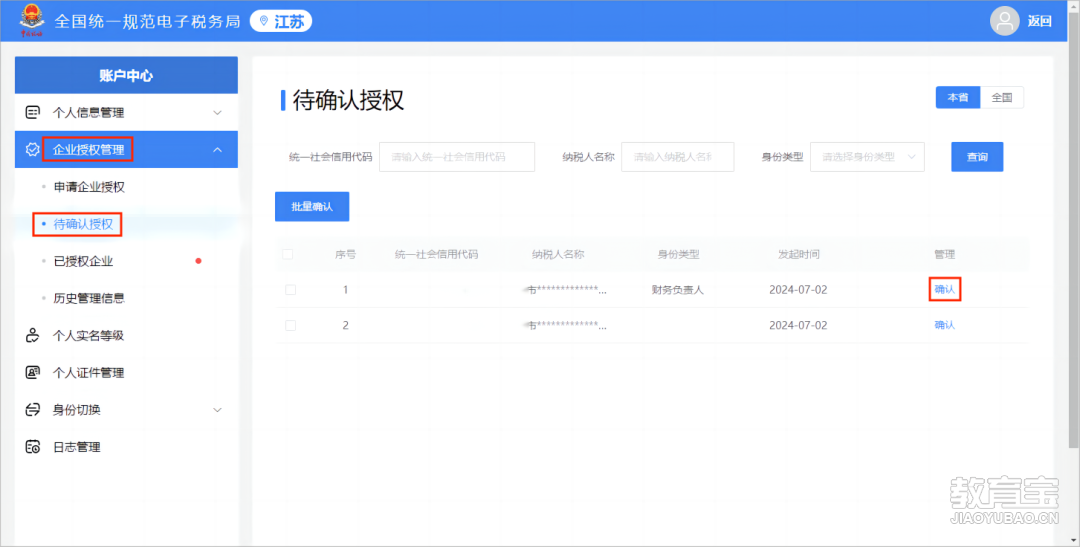The width and height of the screenshot is (1080, 547).
Task: Click the 返回 link at top right
Action: [x=1040, y=21]
